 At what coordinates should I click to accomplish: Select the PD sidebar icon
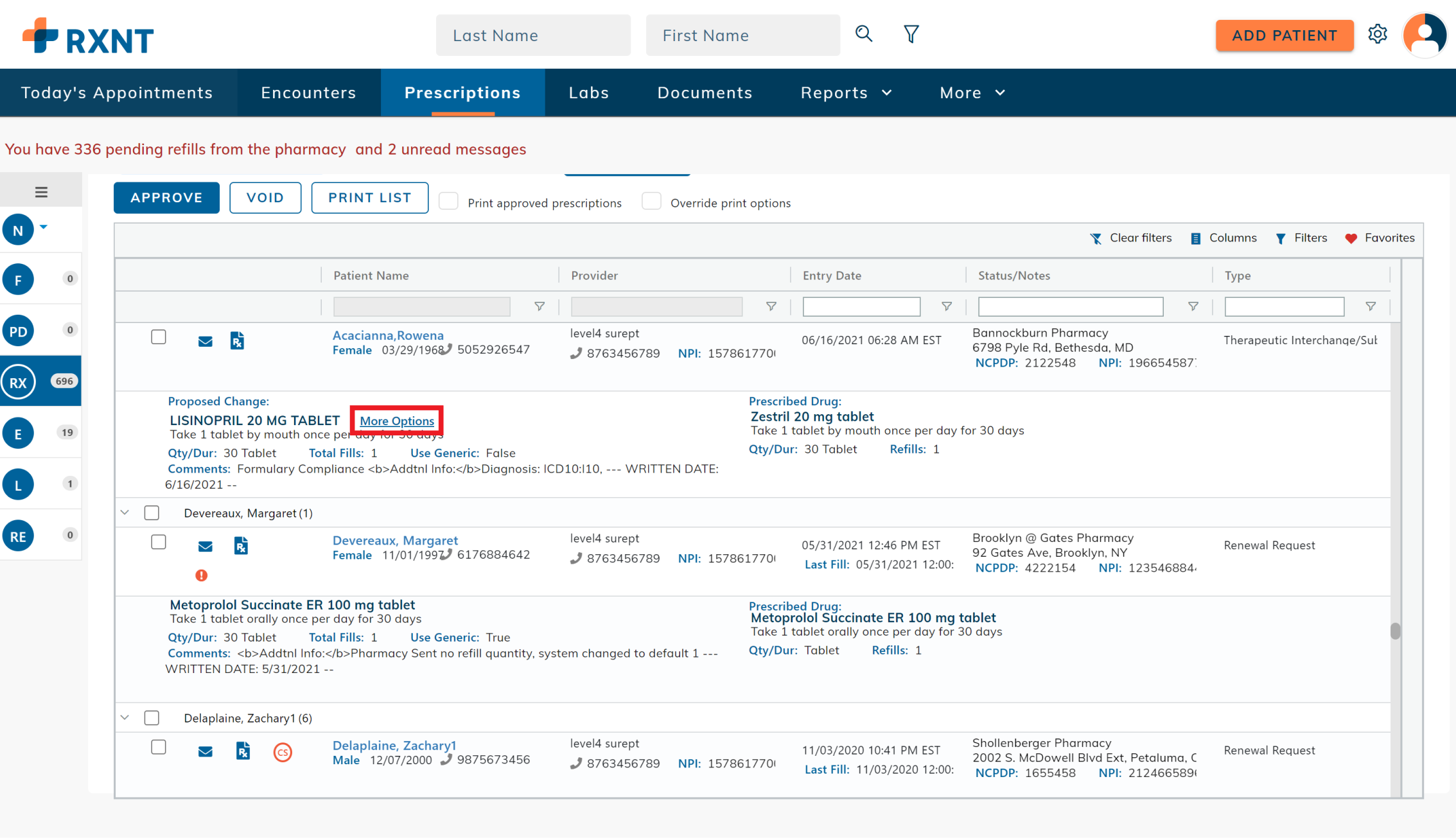click(18, 331)
